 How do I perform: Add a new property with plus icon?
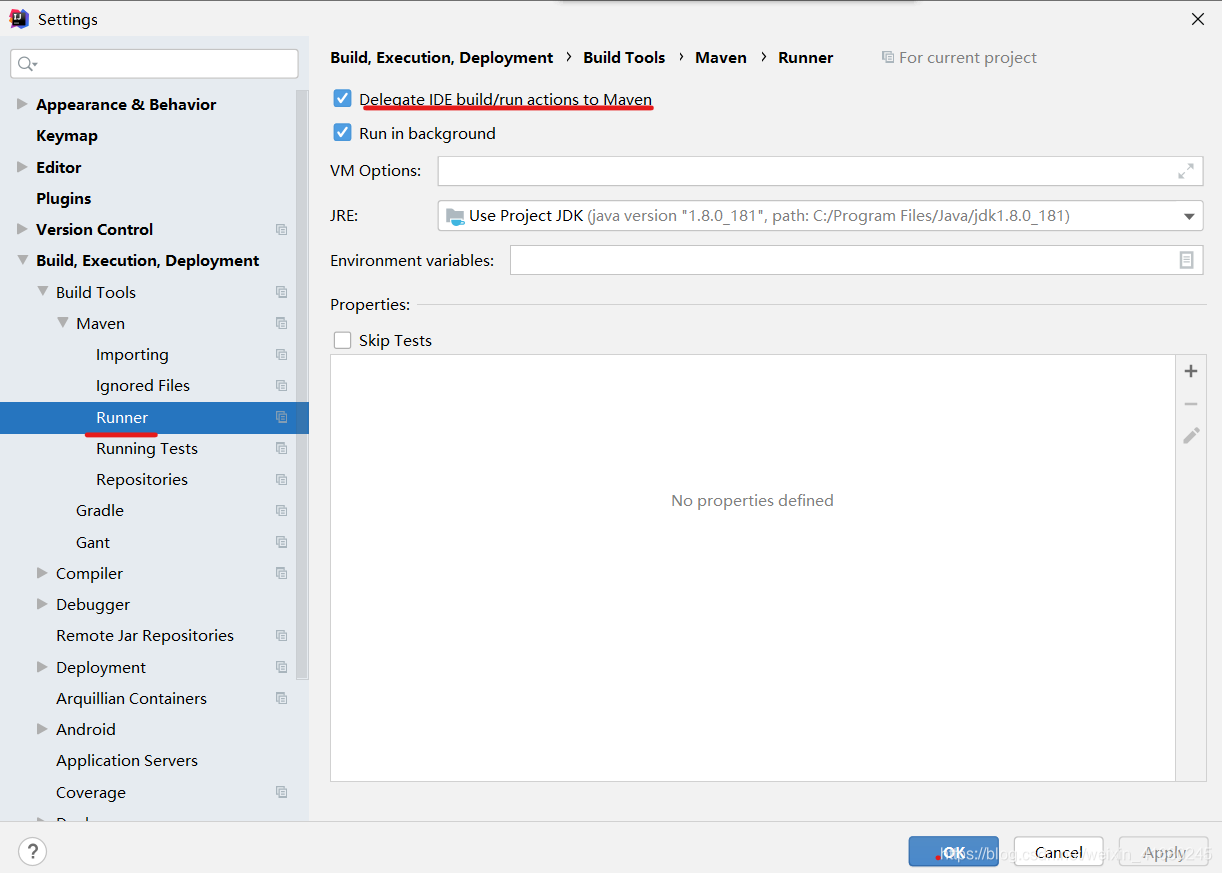(x=1190, y=370)
